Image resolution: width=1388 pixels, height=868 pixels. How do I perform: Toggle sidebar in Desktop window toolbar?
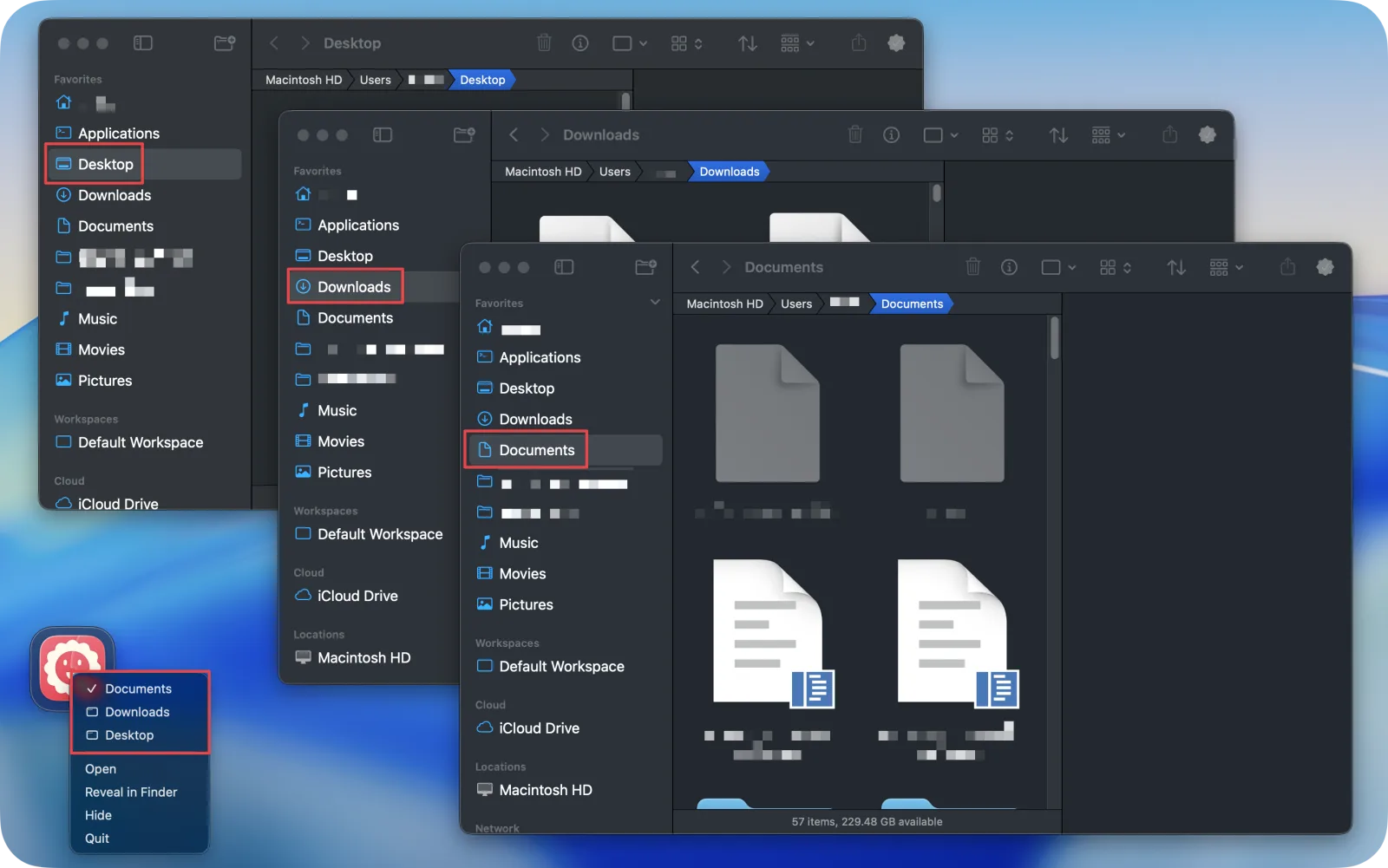coord(143,42)
